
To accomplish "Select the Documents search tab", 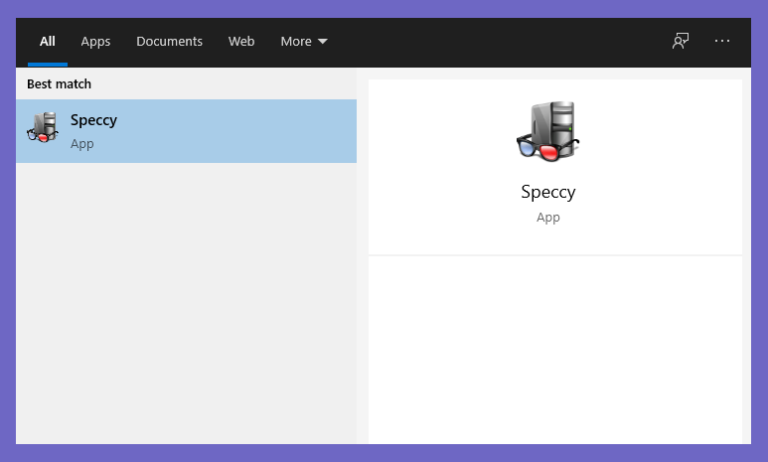I will 169,42.
